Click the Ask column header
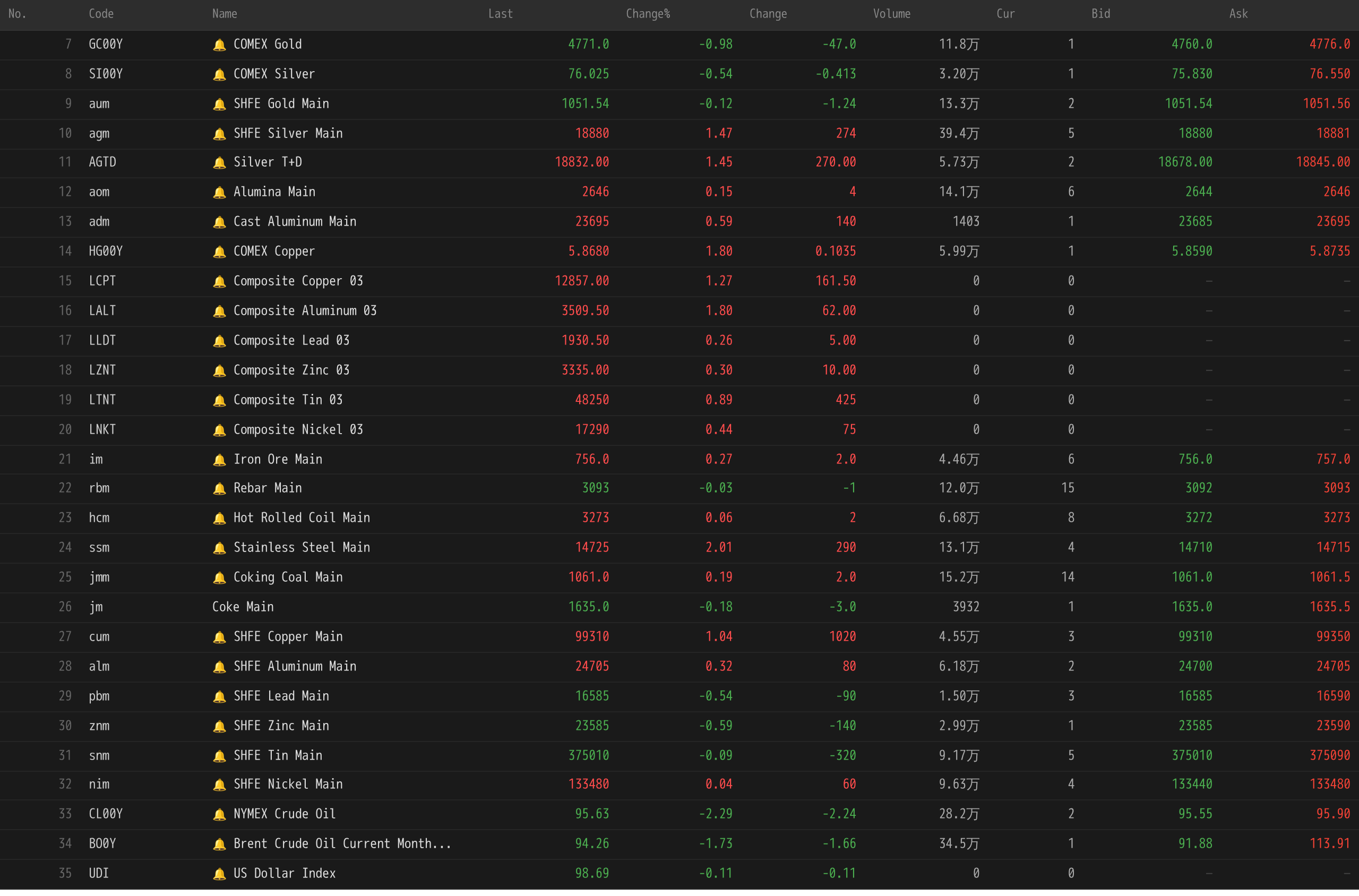Viewport: 1359px width, 896px height. [1238, 14]
